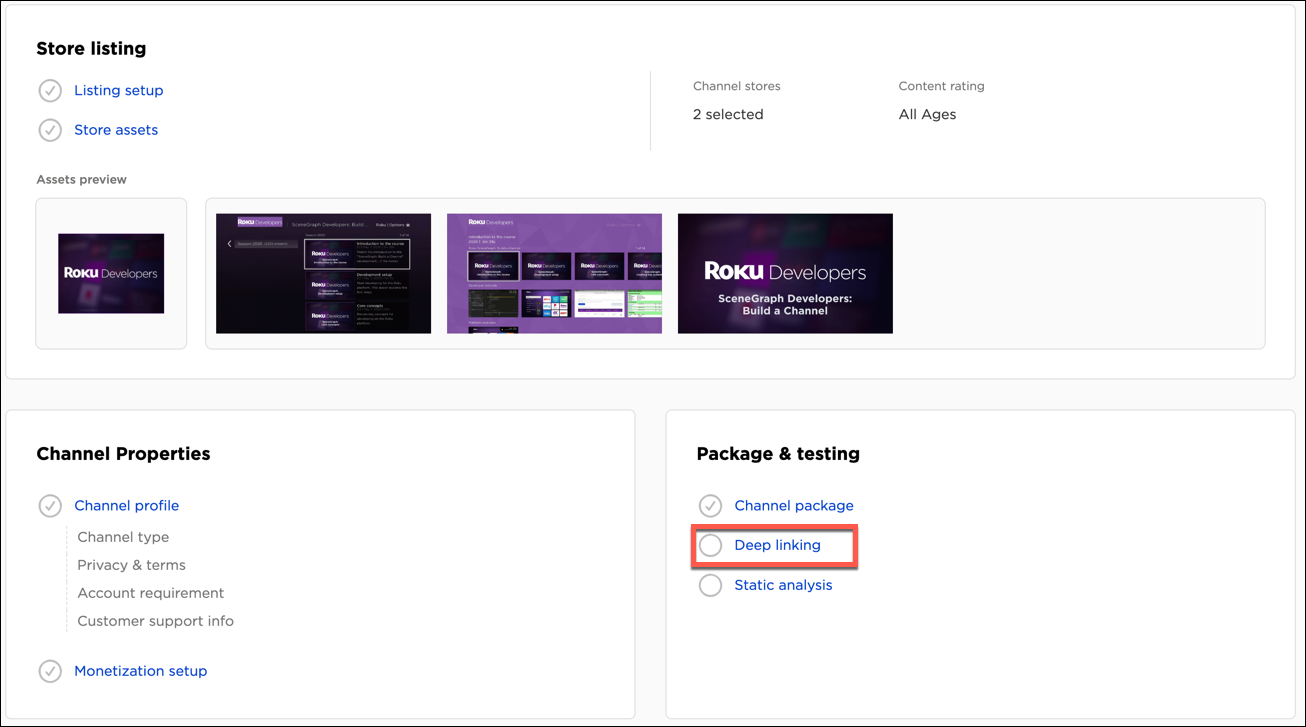Expand the Channel type section

tap(123, 537)
